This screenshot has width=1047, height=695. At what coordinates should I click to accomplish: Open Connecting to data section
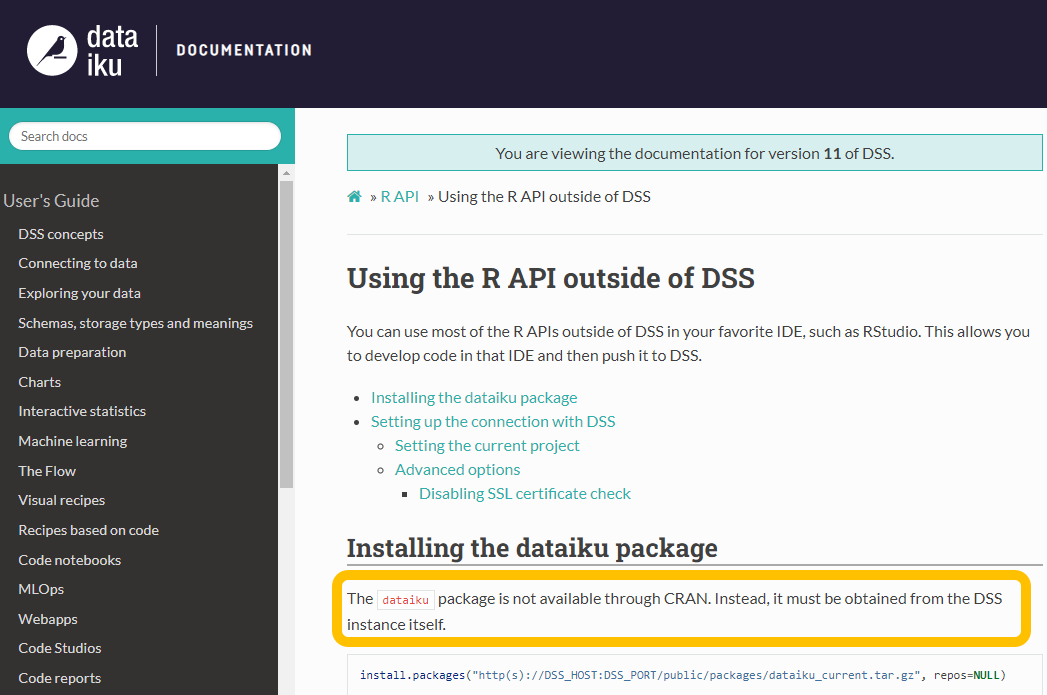click(x=77, y=263)
